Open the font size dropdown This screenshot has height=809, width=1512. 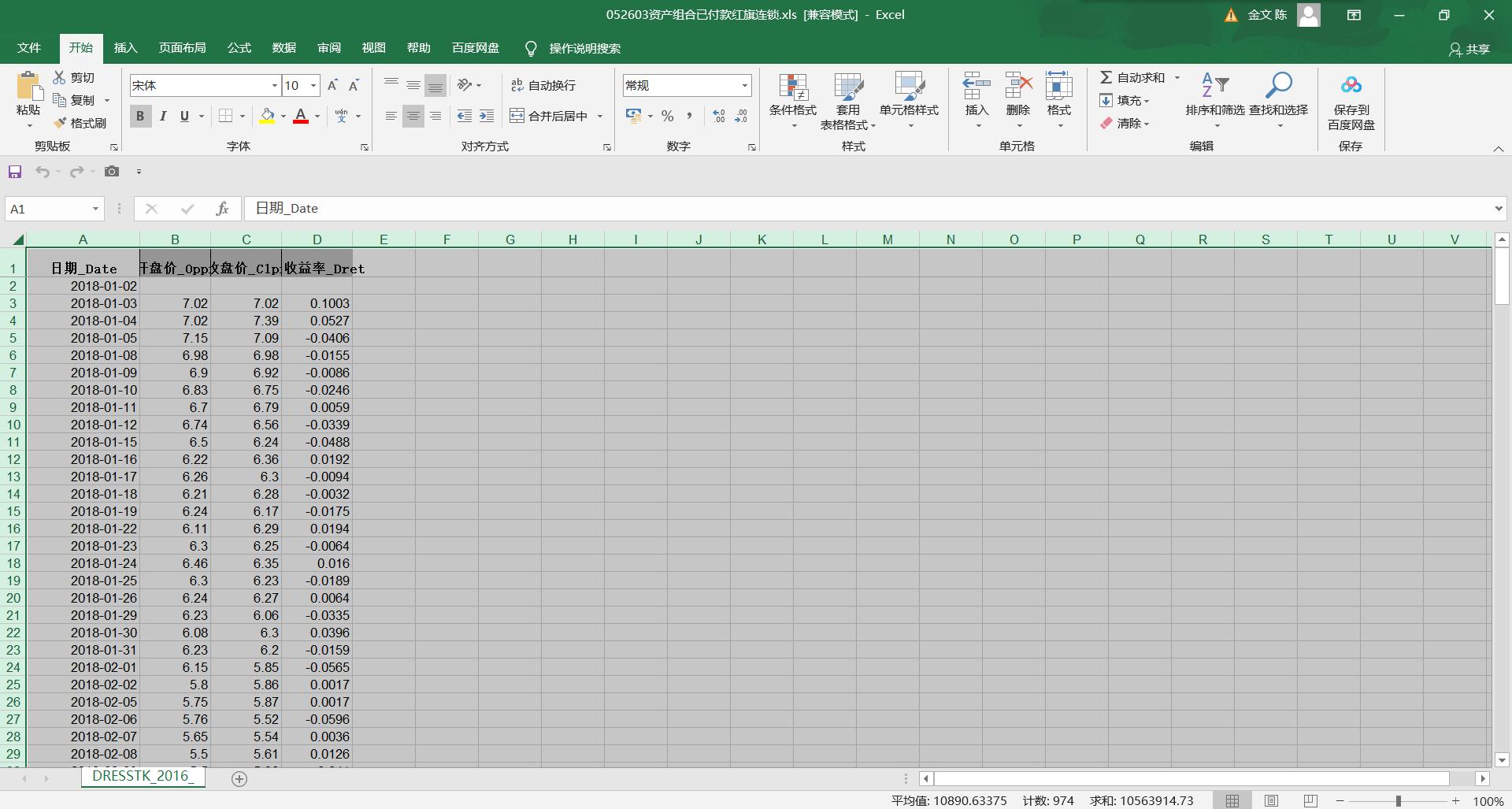click(313, 85)
